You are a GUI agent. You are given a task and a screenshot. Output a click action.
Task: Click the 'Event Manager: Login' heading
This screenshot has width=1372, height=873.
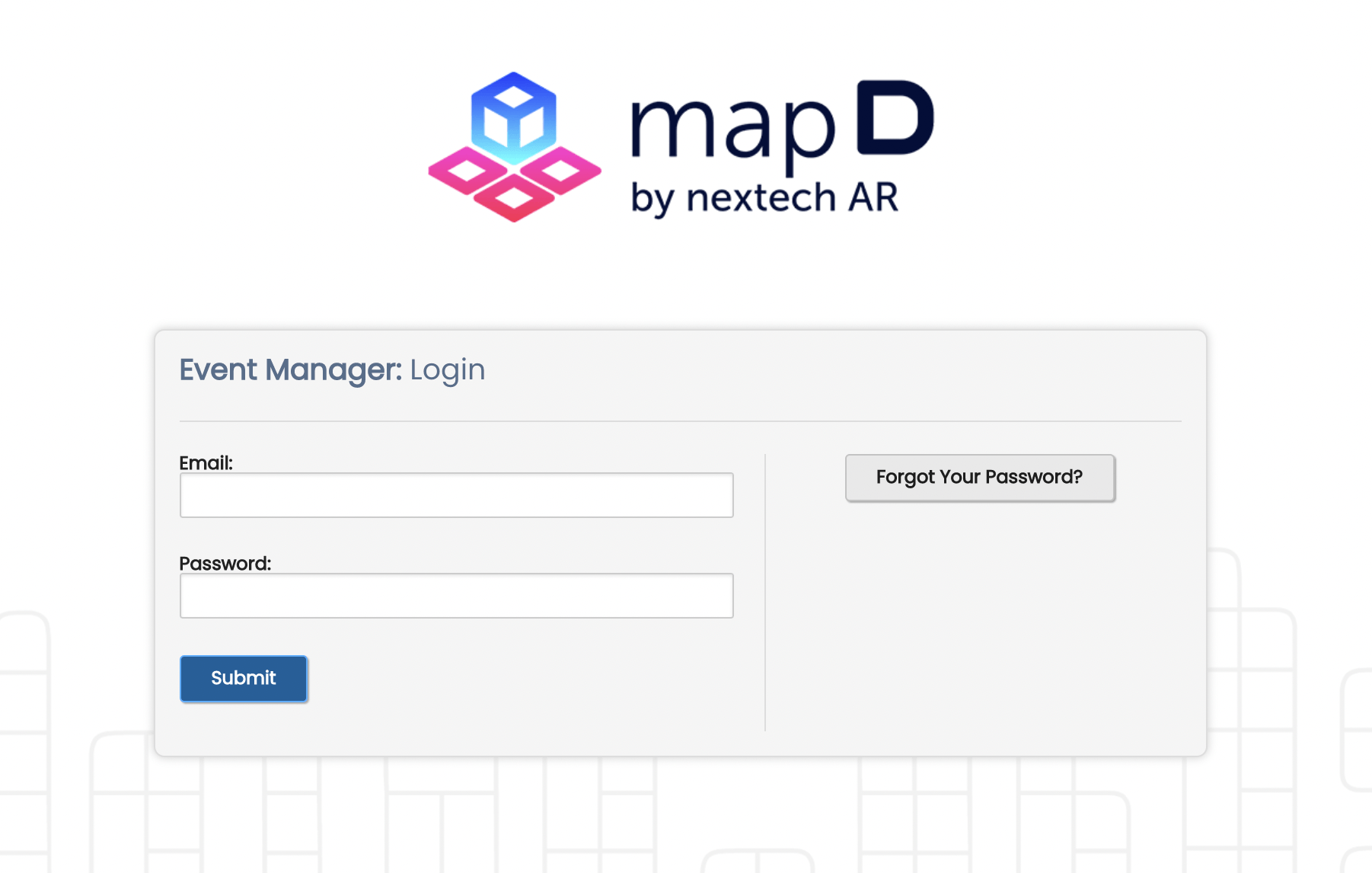(x=332, y=370)
